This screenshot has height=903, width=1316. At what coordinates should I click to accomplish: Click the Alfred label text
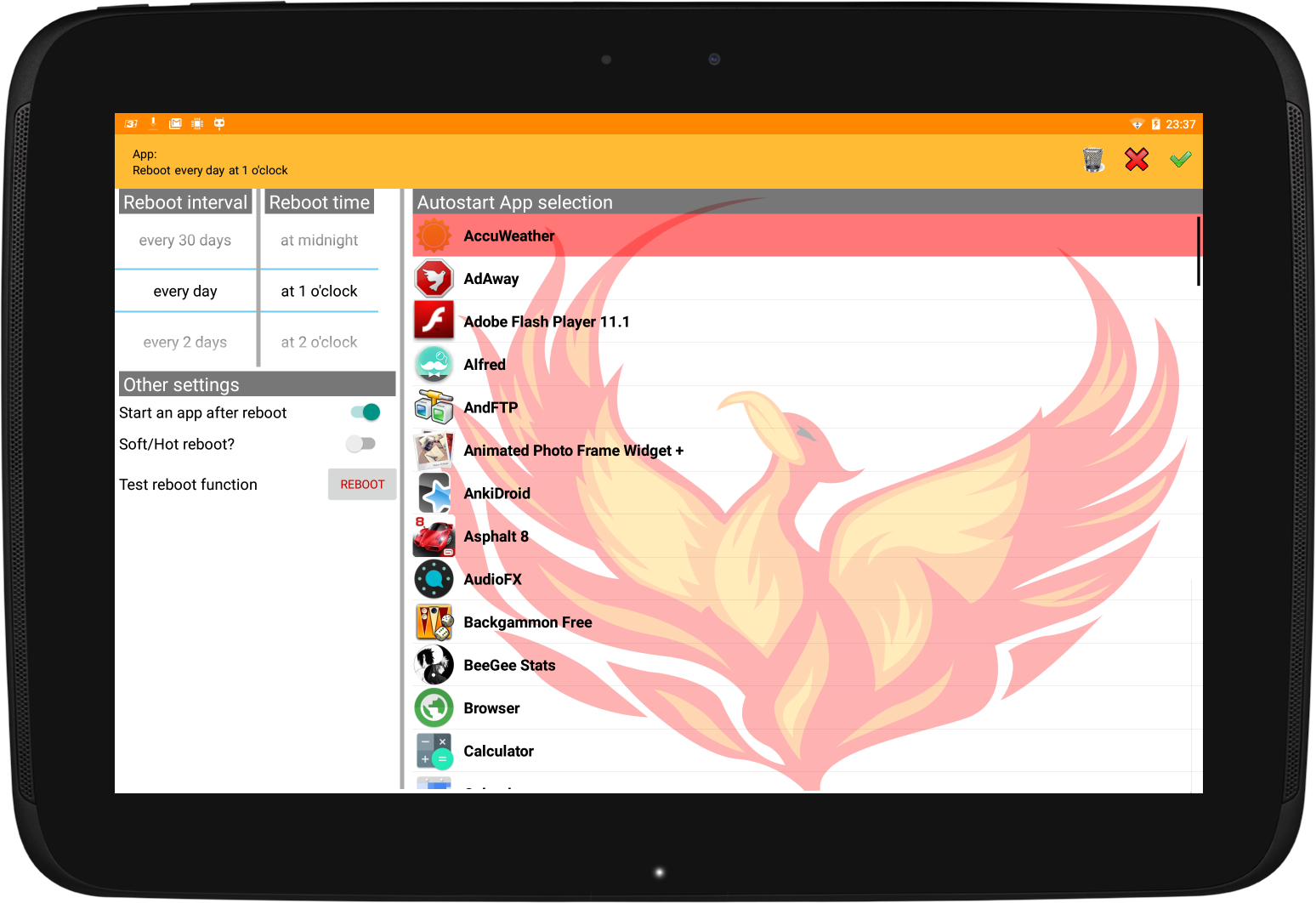(x=485, y=365)
